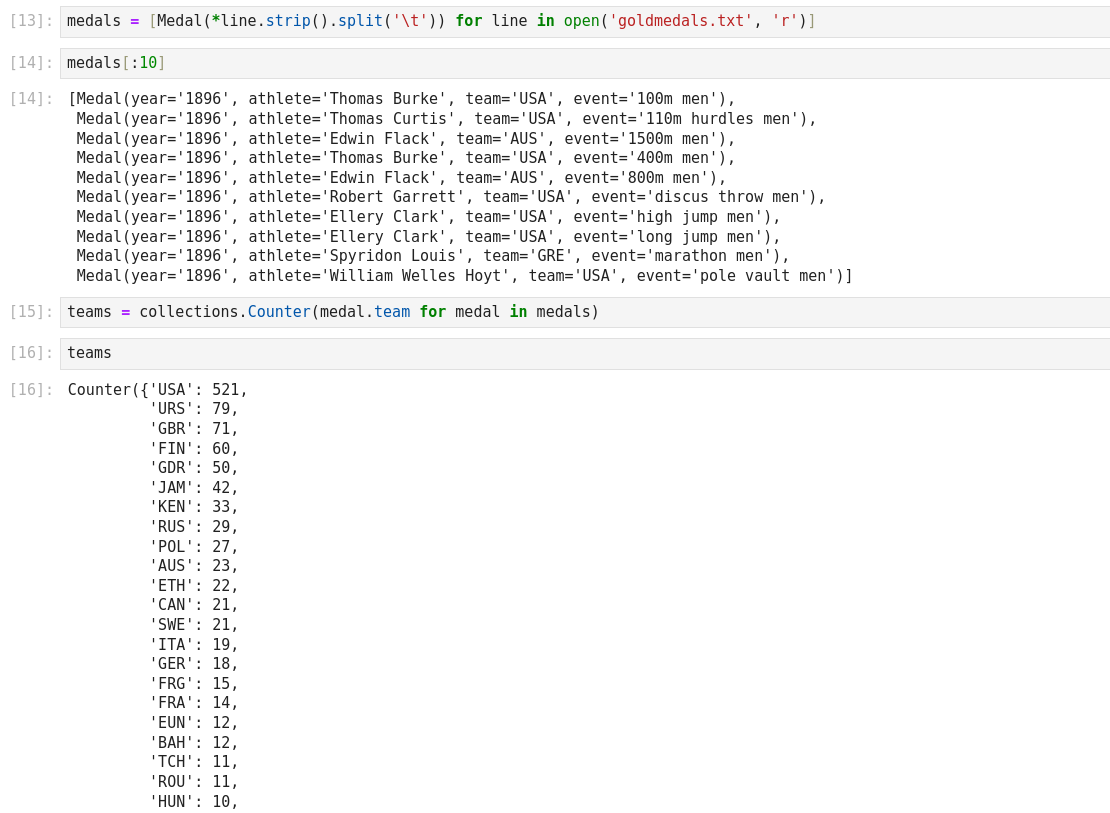The image size is (1110, 813).
Task: Place cursor on the '\t' split argument
Action: click(x=410, y=21)
